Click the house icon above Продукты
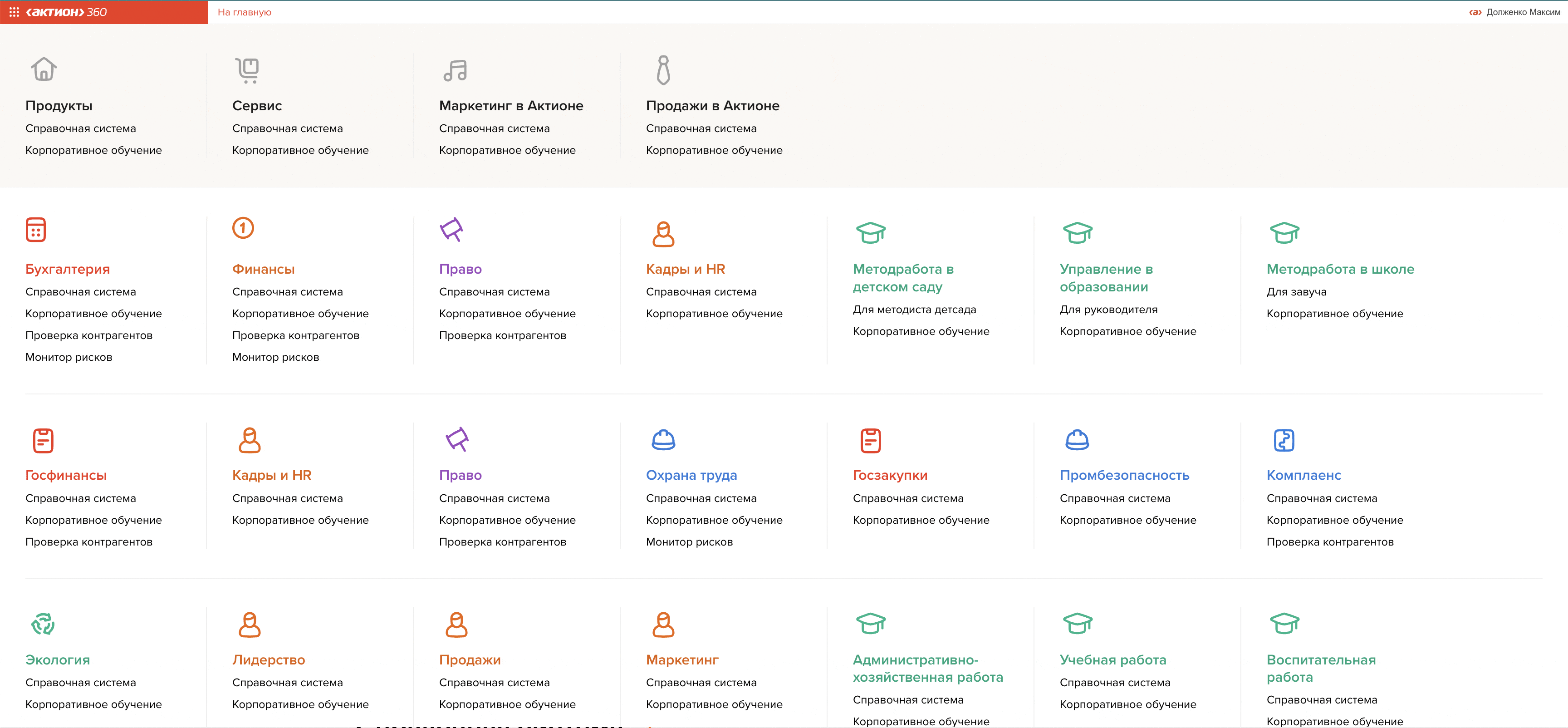 tap(44, 69)
